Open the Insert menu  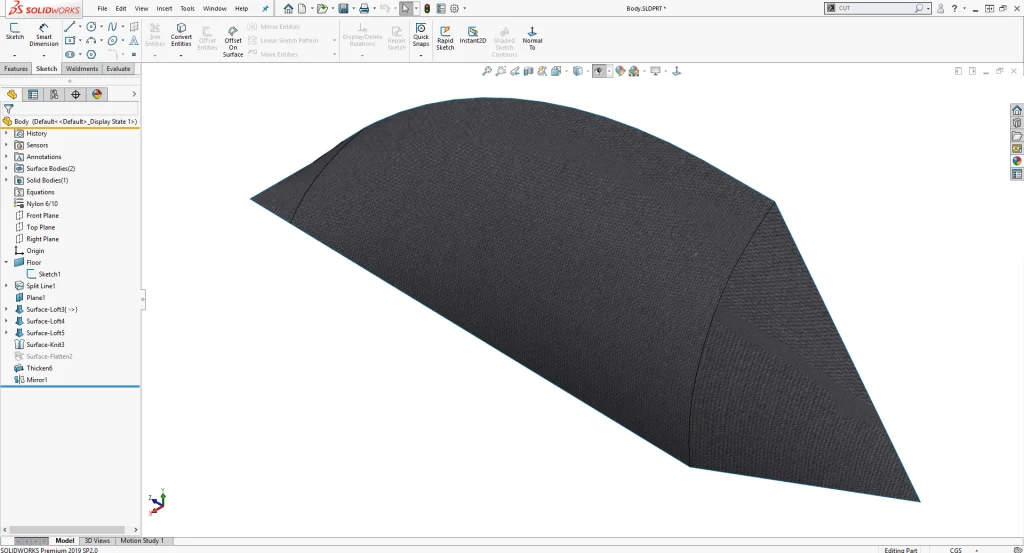(164, 8)
